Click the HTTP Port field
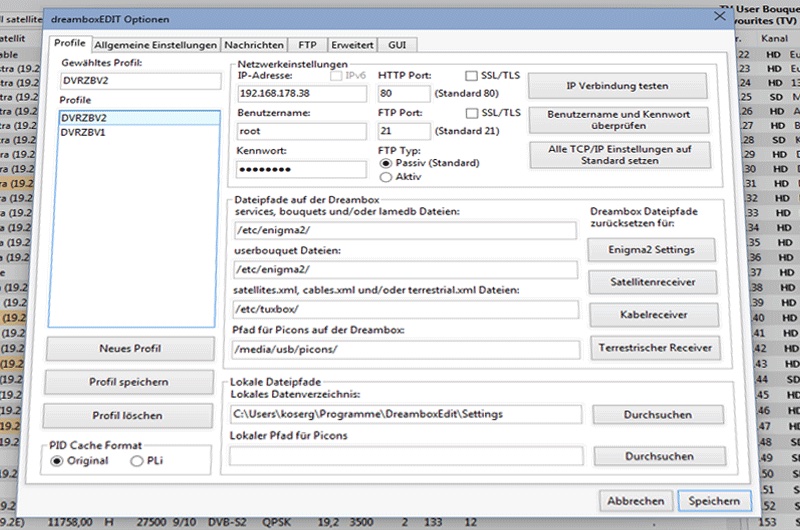This screenshot has width=800, height=530. tap(404, 93)
